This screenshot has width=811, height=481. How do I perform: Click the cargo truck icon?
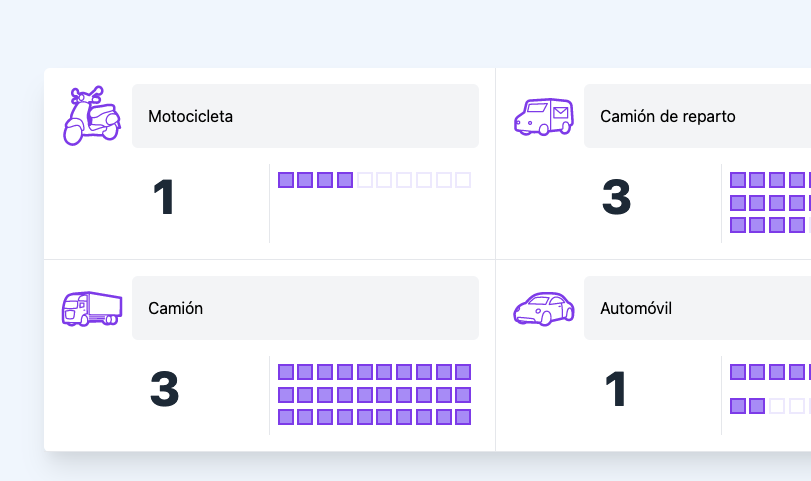pos(91,308)
